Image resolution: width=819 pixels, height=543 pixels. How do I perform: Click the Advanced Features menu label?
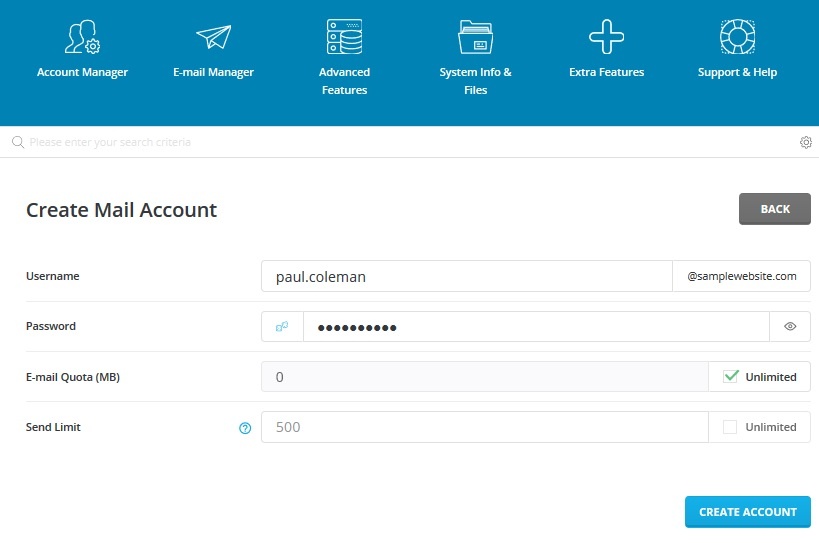tap(344, 81)
